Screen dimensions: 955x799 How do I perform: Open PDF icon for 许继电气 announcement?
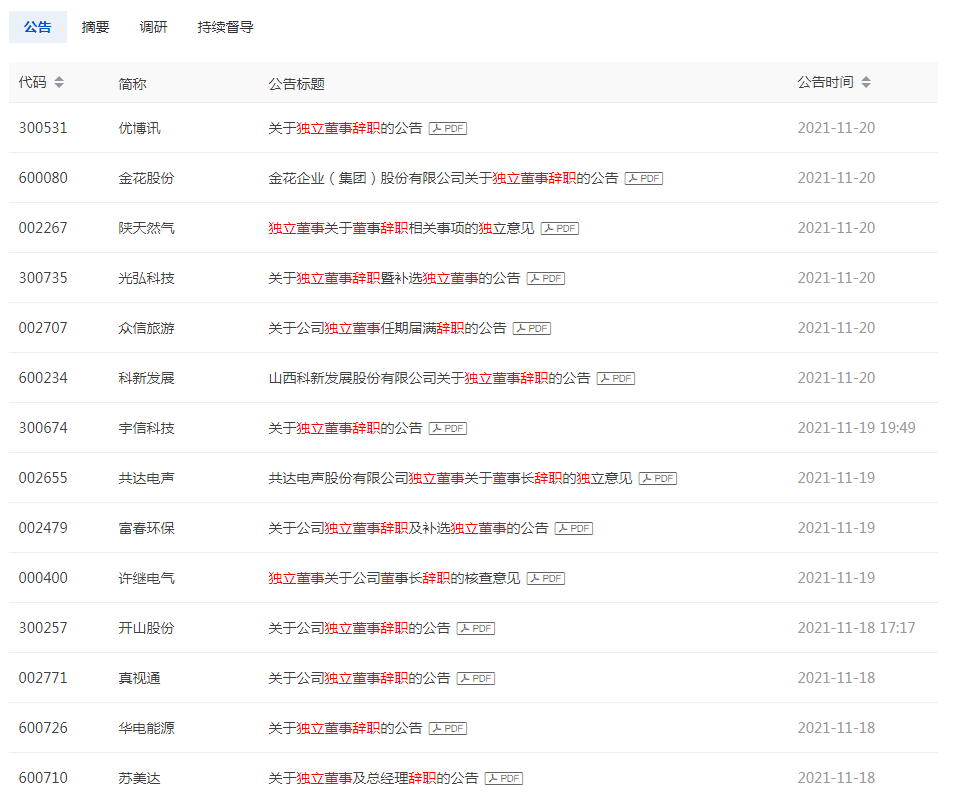pos(546,578)
